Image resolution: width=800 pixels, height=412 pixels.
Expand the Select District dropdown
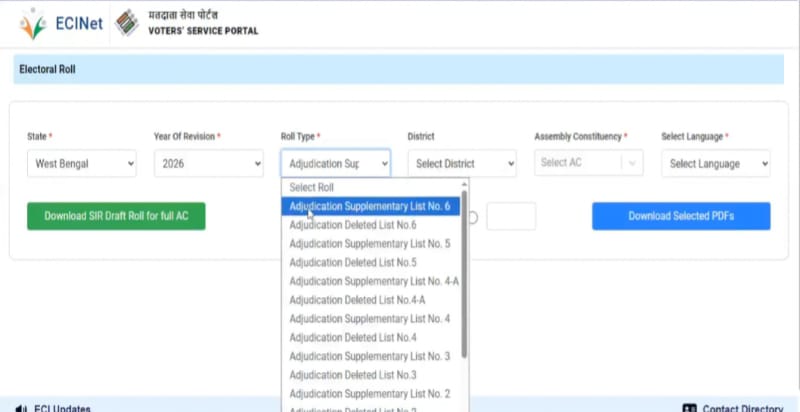pyautogui.click(x=462, y=163)
